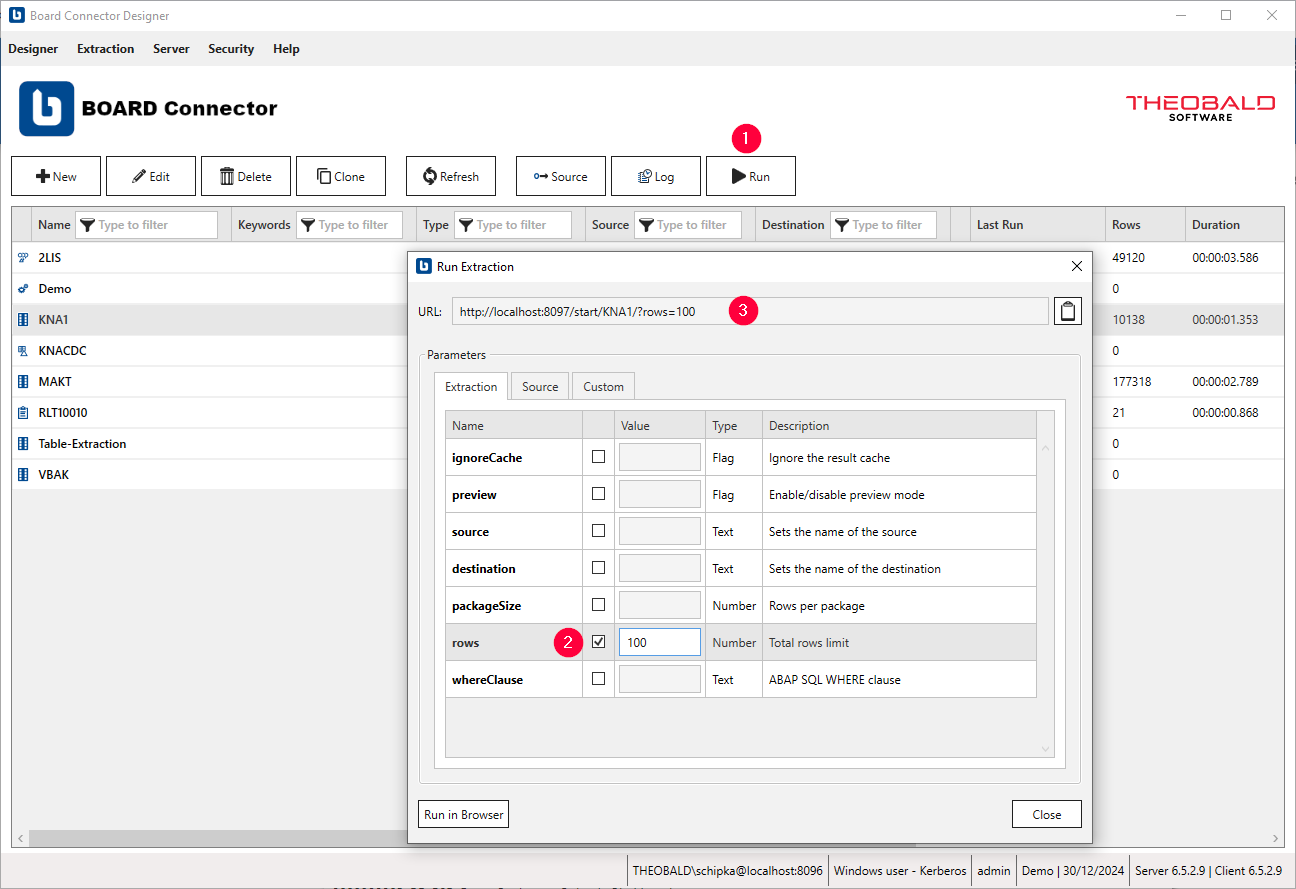Click the Rows column header
The width and height of the screenshot is (1296, 889).
coord(1145,225)
